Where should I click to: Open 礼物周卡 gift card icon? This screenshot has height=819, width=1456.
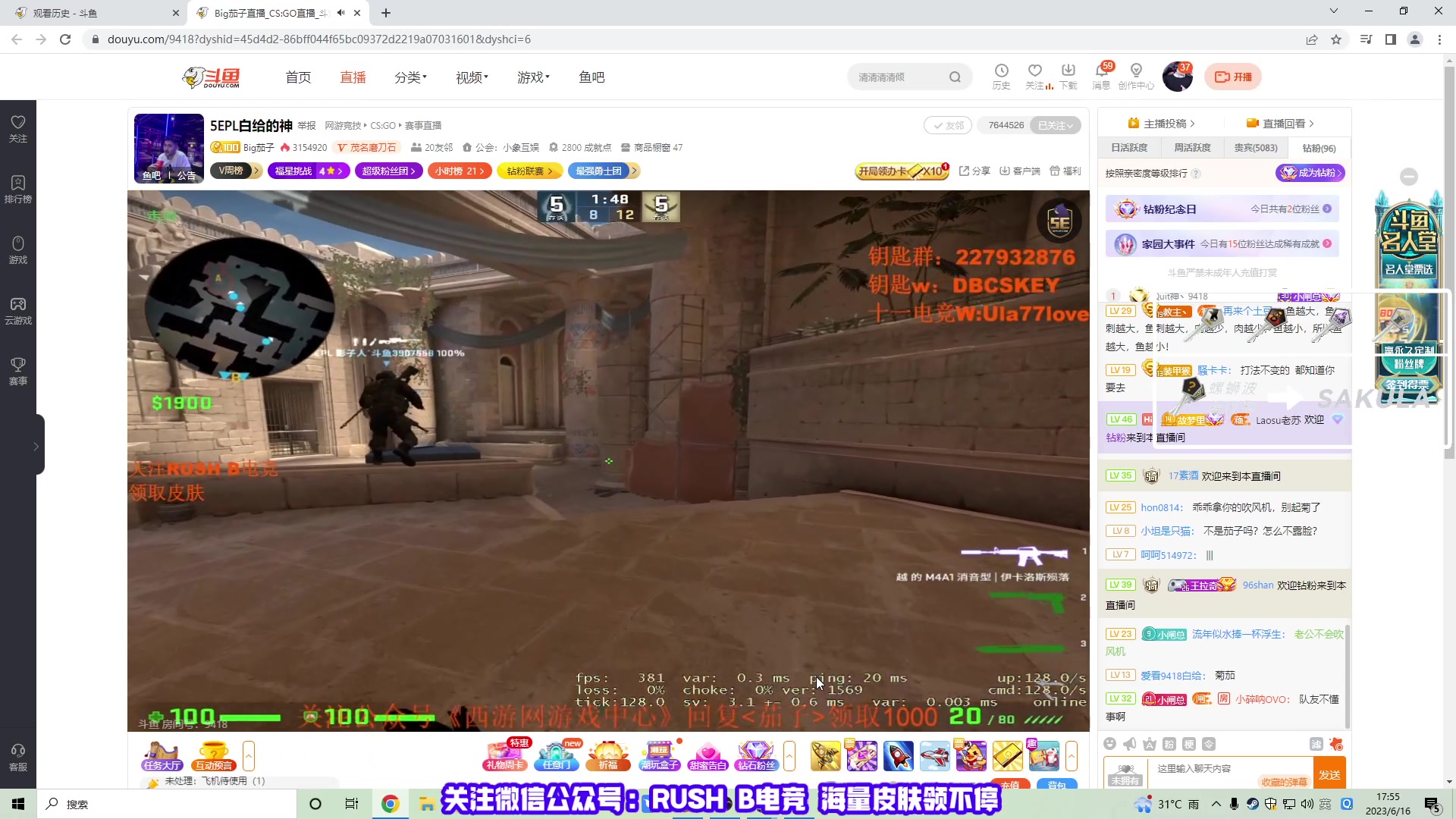(505, 756)
